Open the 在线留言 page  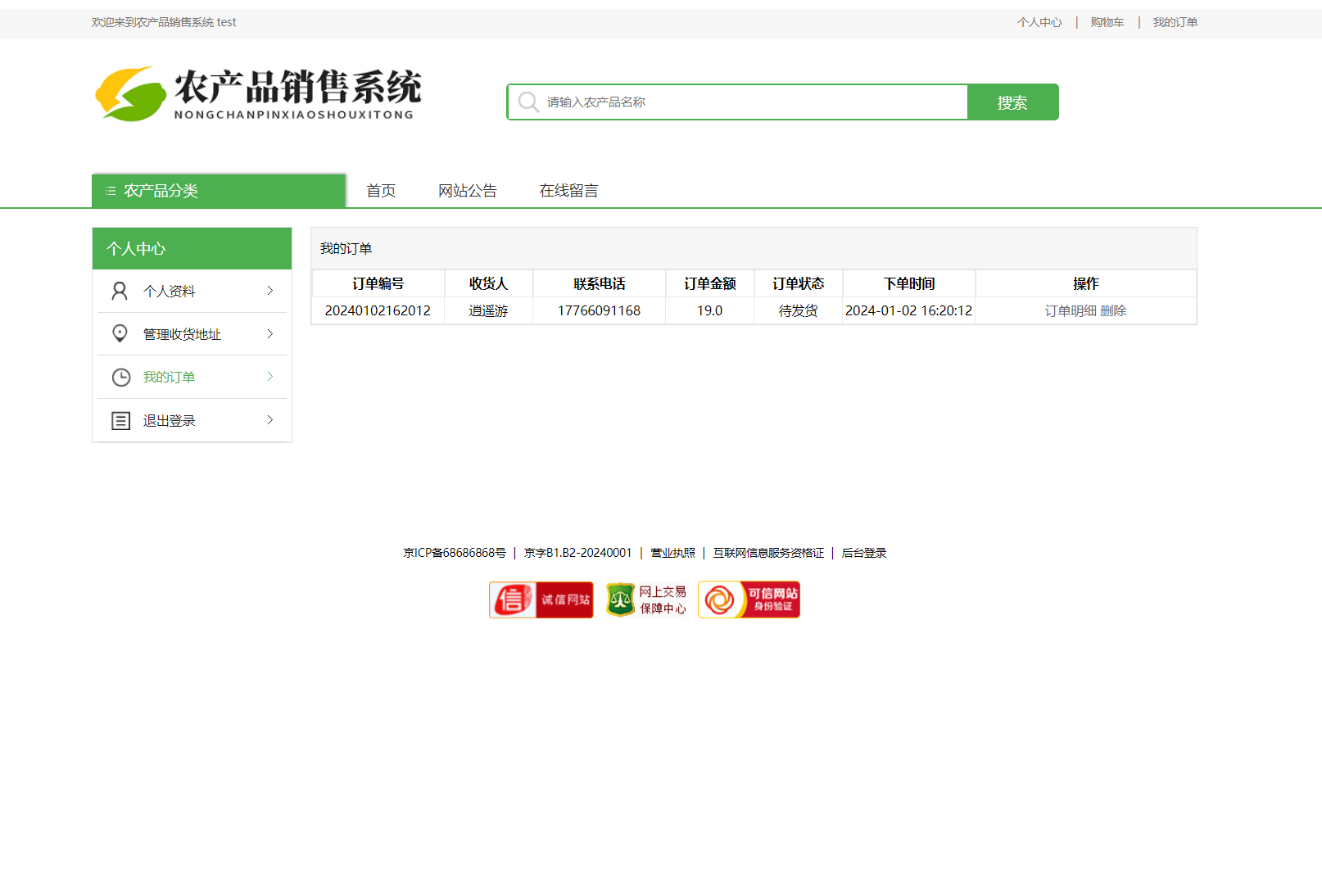[x=568, y=190]
